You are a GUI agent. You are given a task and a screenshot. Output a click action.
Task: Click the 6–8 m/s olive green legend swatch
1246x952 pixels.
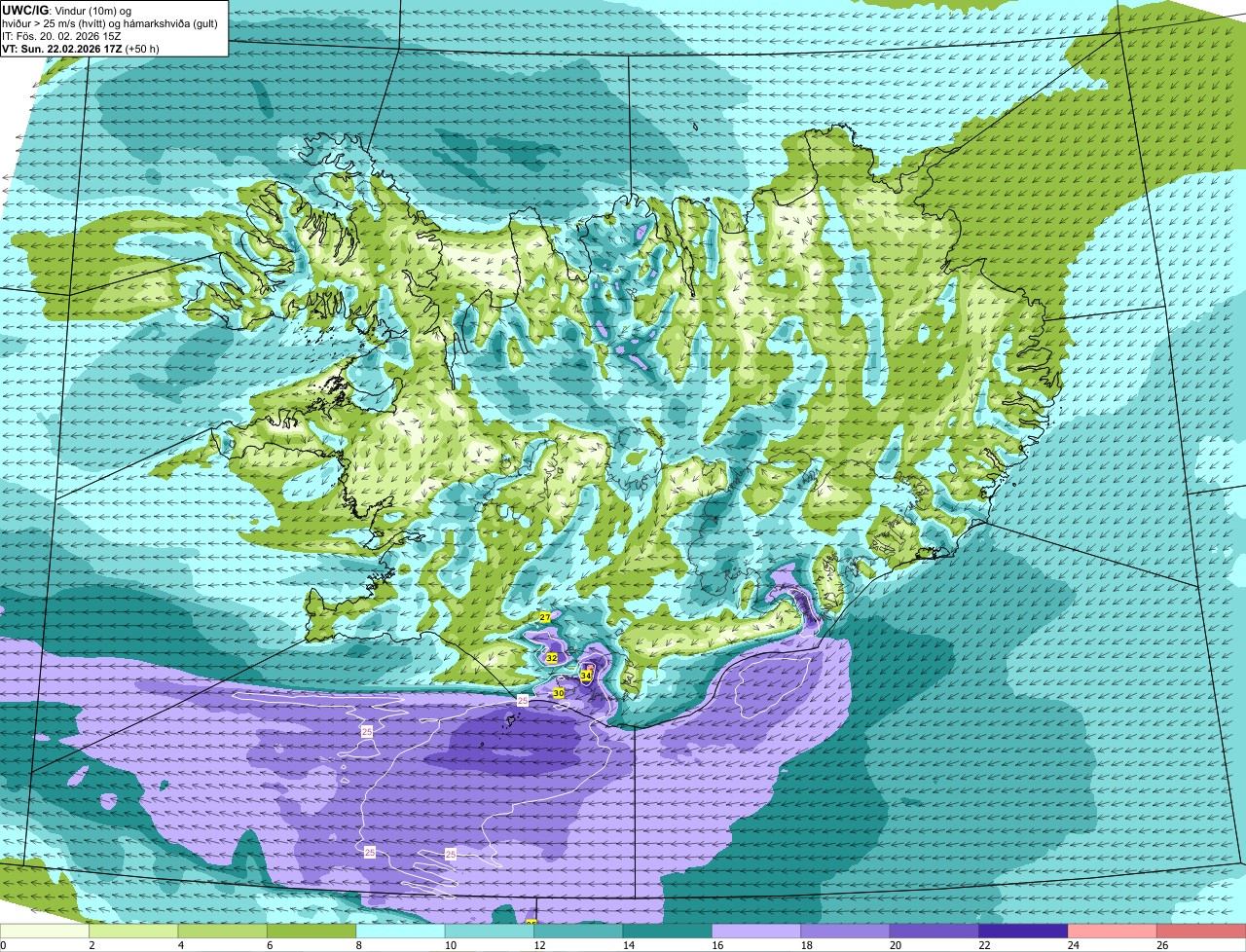coord(311,932)
